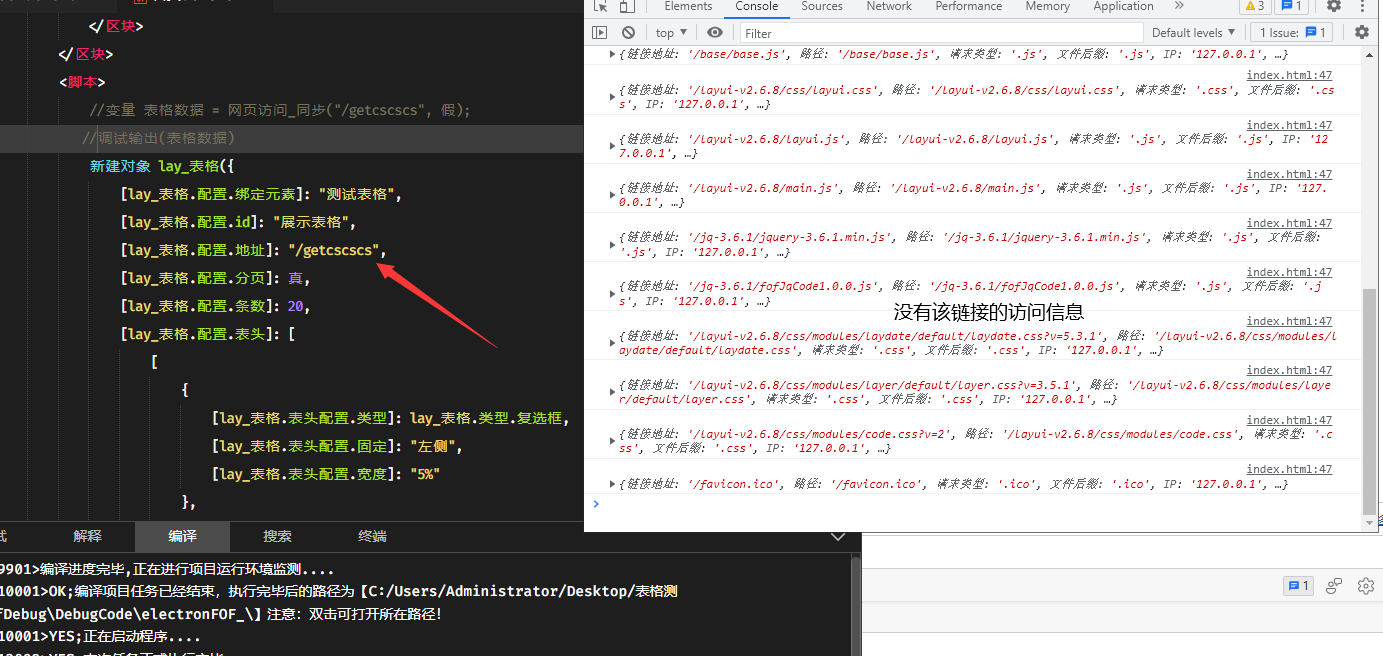Switch to the Elements tab

coord(688,6)
